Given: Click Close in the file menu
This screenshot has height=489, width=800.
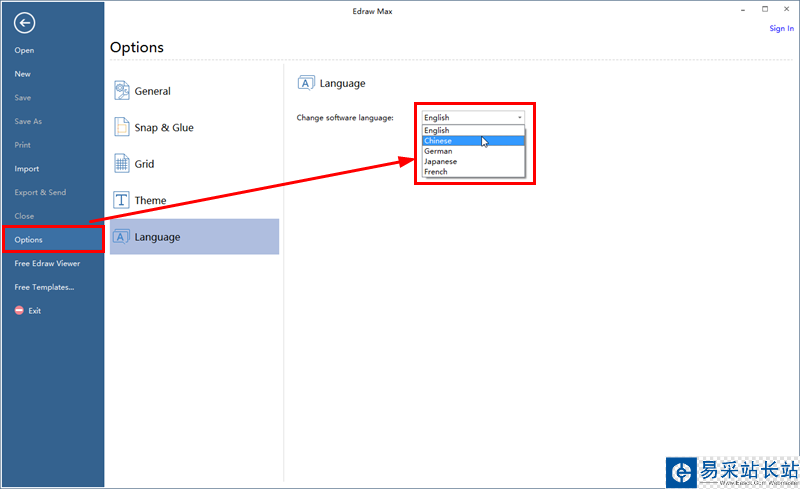Looking at the screenshot, I should 24,216.
